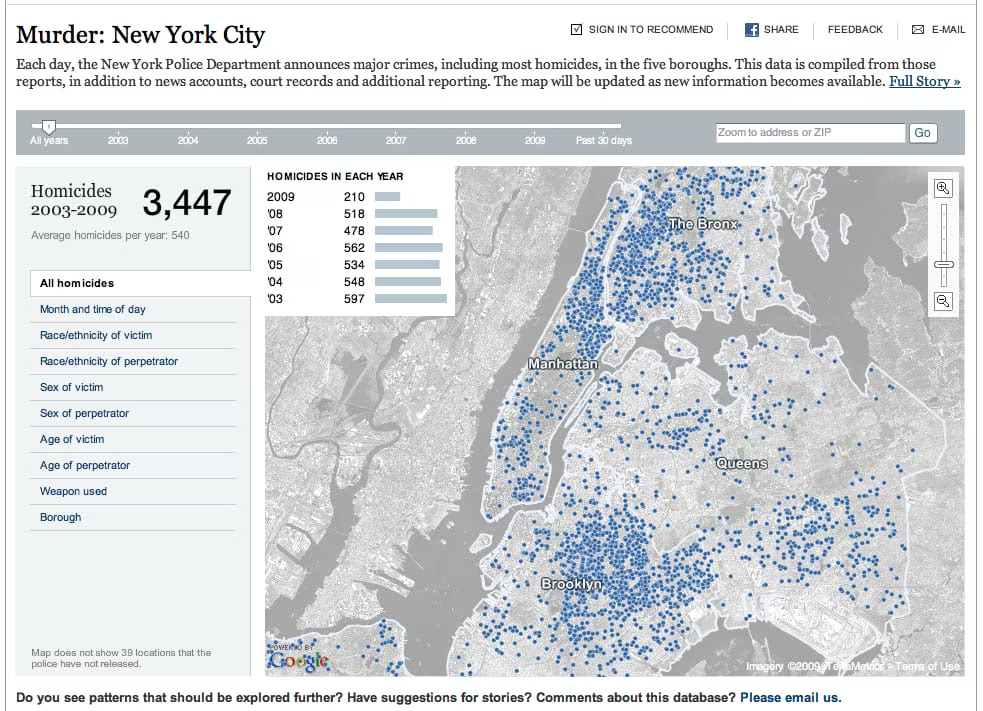This screenshot has height=711, width=983.
Task: Click the Go button
Action: coord(922,133)
